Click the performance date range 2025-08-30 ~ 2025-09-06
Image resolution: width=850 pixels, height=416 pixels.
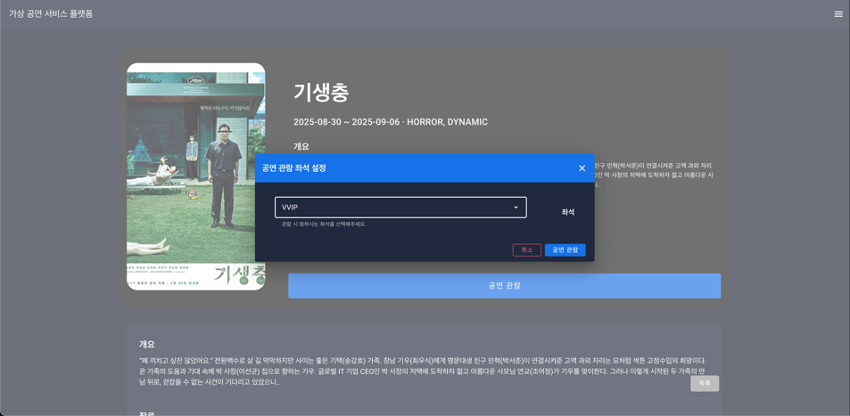[x=346, y=122]
